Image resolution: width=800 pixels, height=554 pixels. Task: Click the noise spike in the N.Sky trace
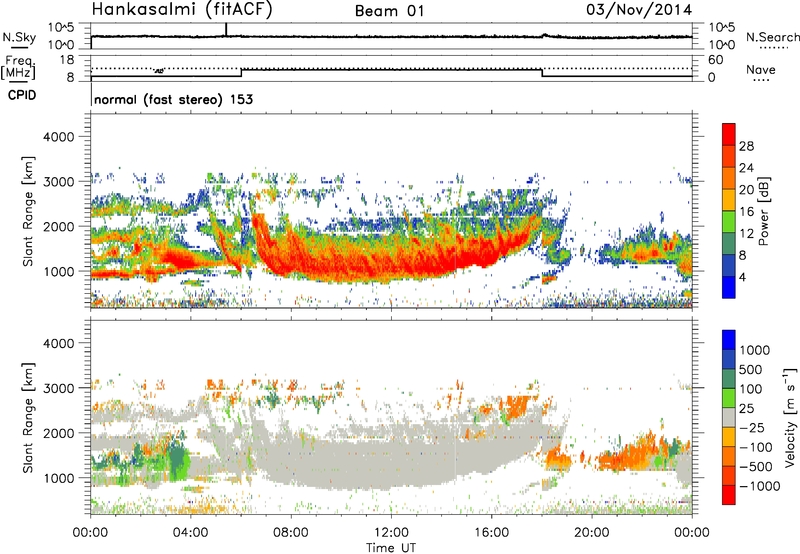(x=226, y=30)
